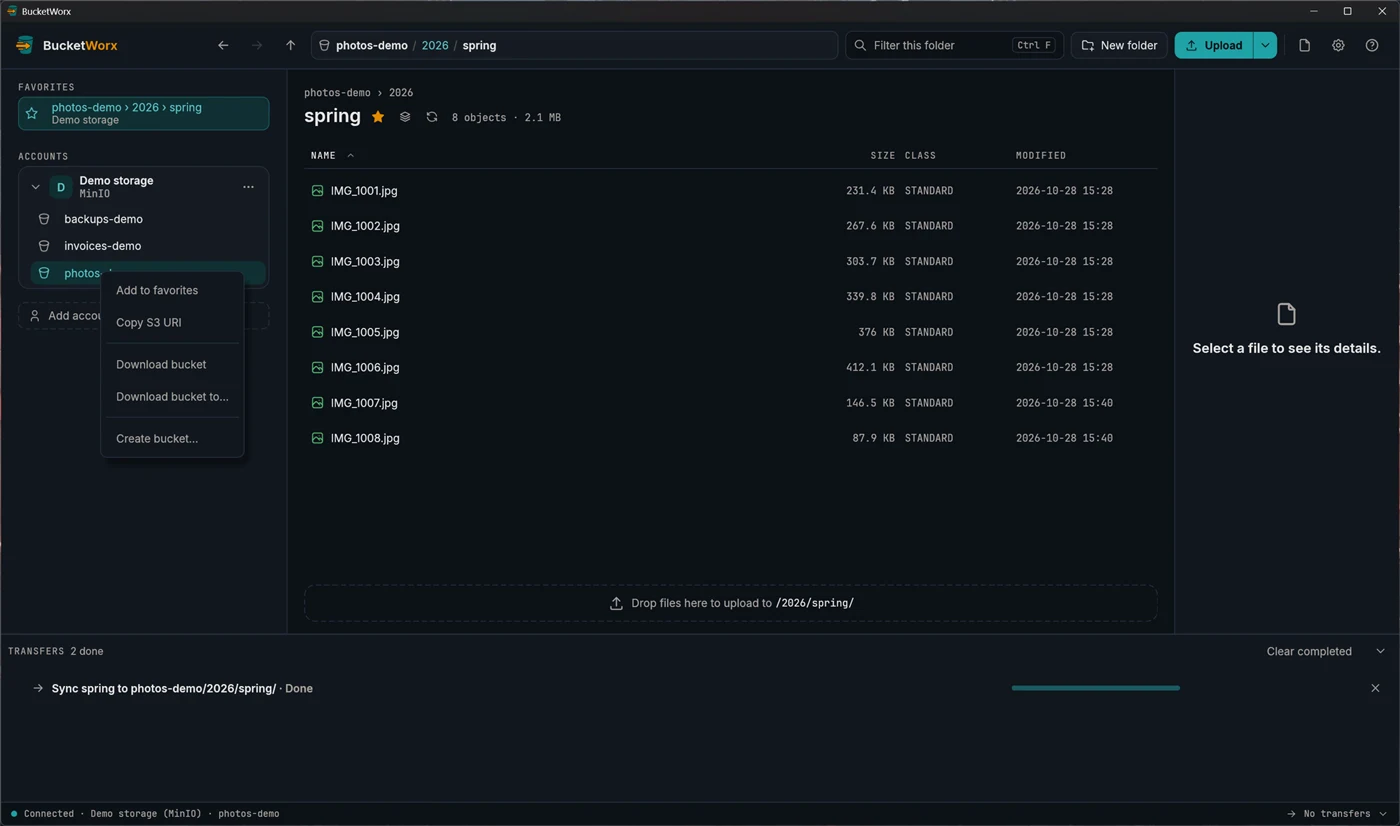Image resolution: width=1400 pixels, height=826 pixels.
Task: Open the Upload options dropdown arrow
Action: point(1265,45)
